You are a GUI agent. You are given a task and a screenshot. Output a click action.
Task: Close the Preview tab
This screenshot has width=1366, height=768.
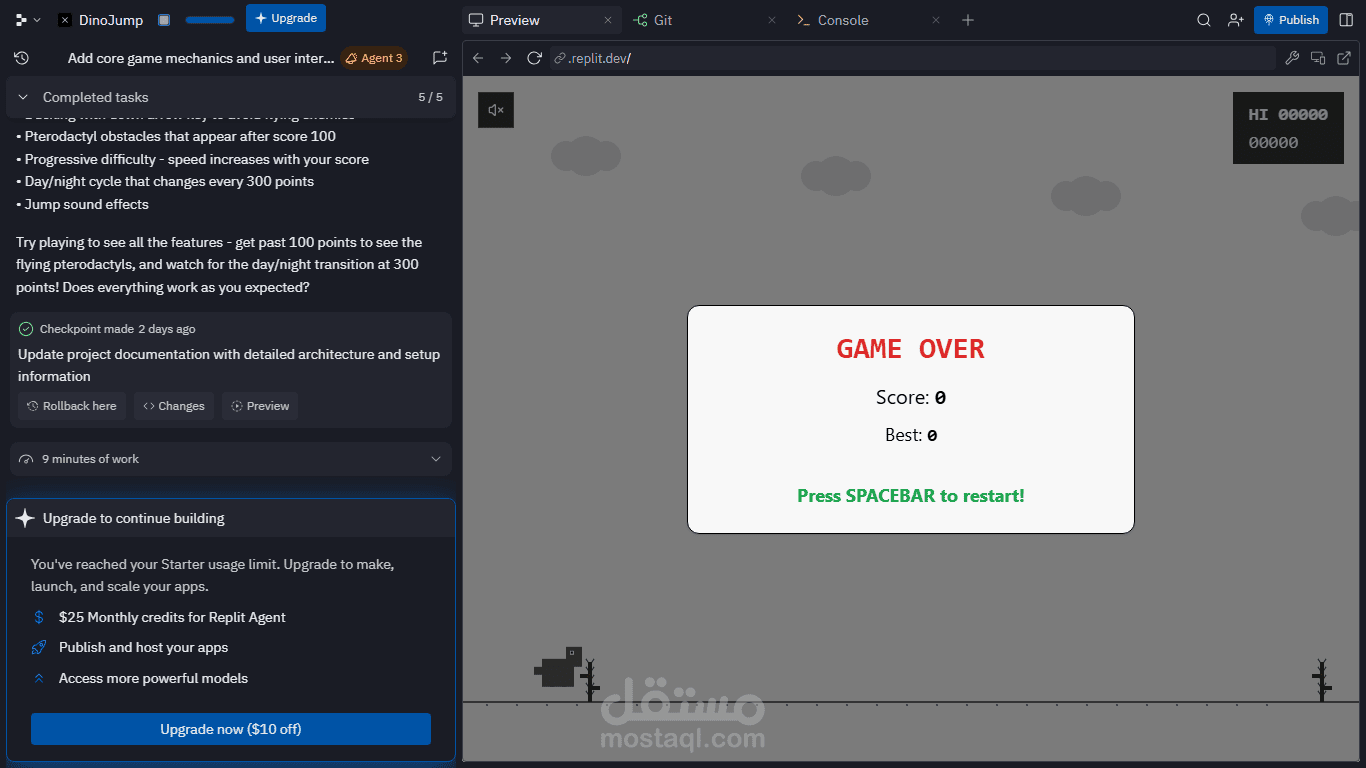coord(607,20)
